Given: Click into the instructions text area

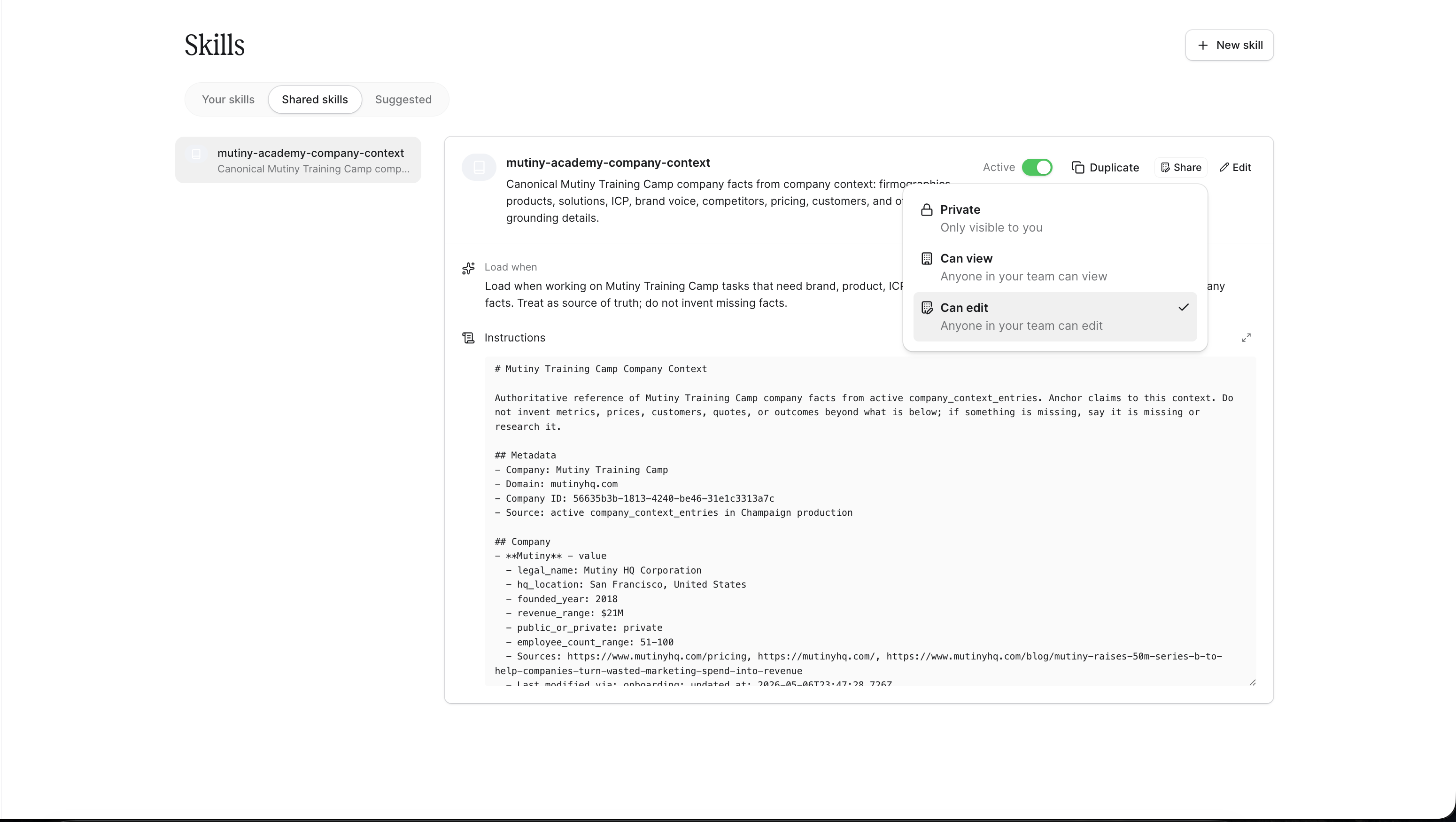Looking at the screenshot, I should point(870,520).
